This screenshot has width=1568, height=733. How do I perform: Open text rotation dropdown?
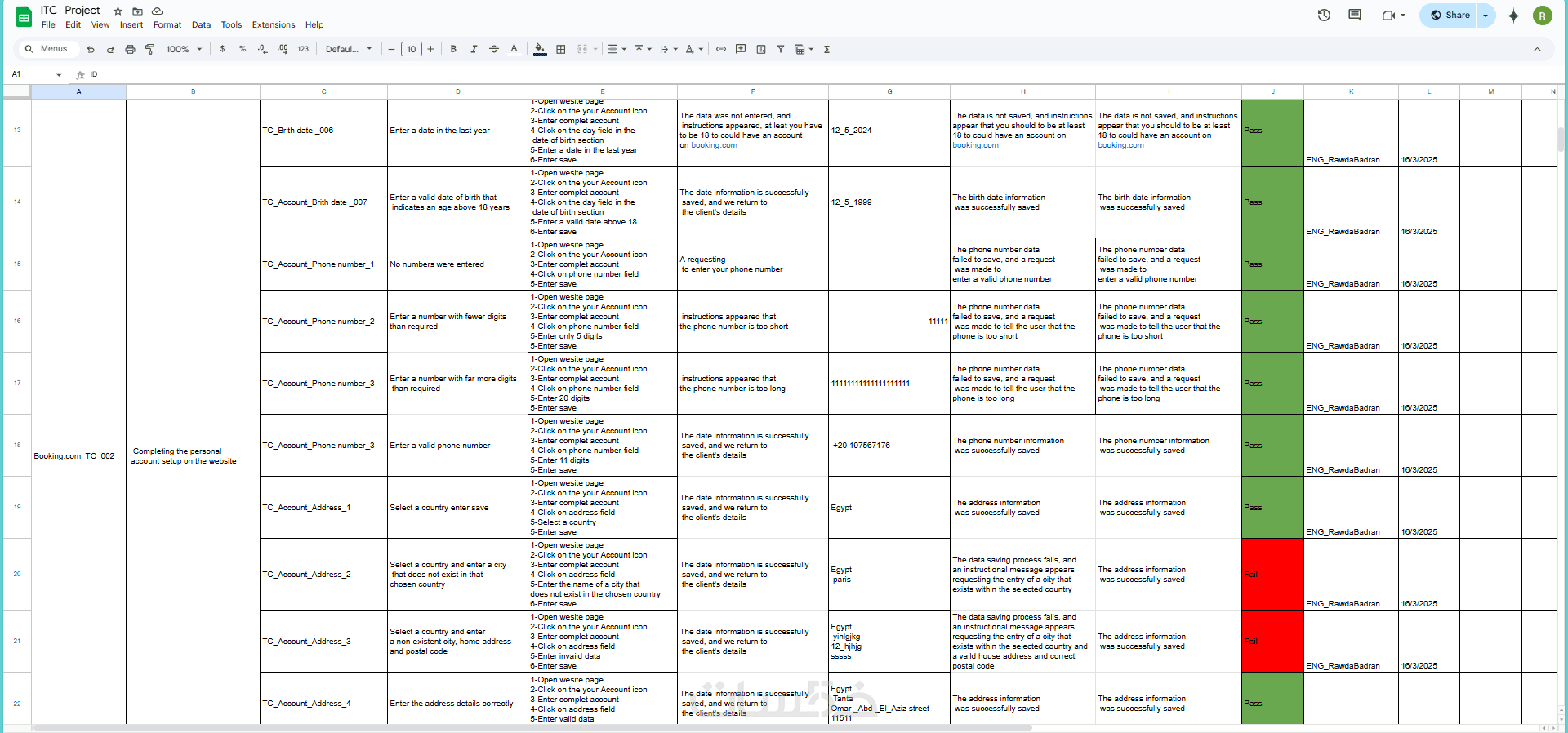tap(694, 50)
